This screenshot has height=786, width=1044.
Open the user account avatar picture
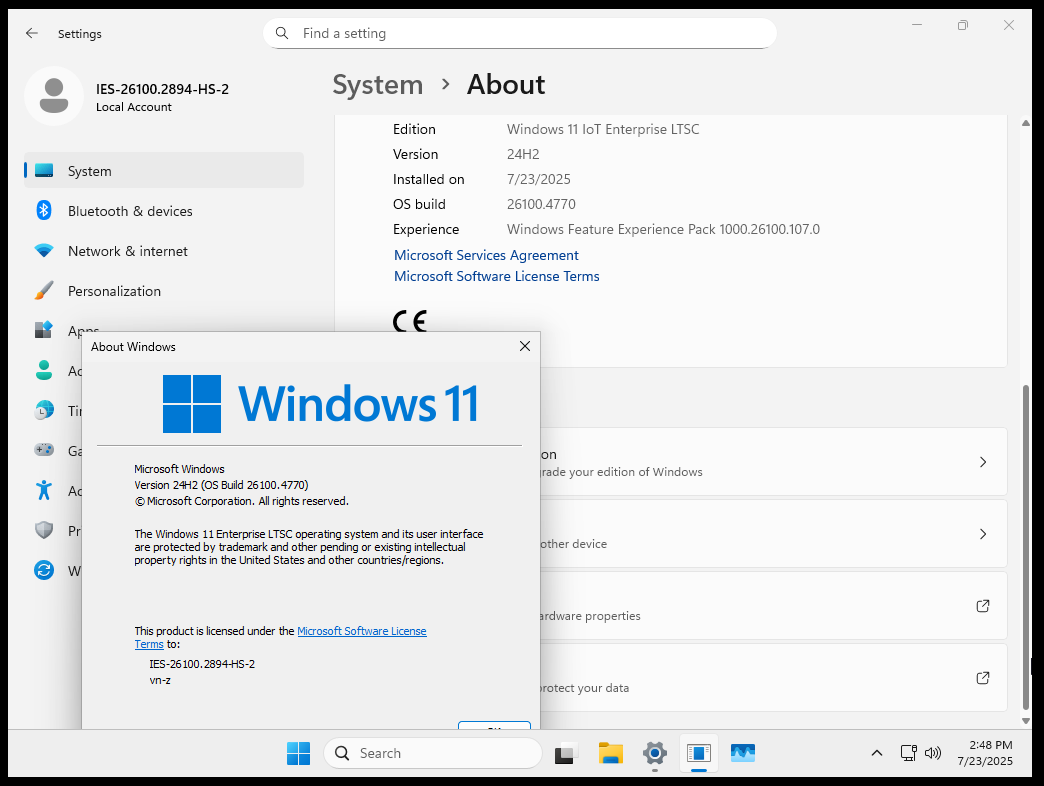54,96
